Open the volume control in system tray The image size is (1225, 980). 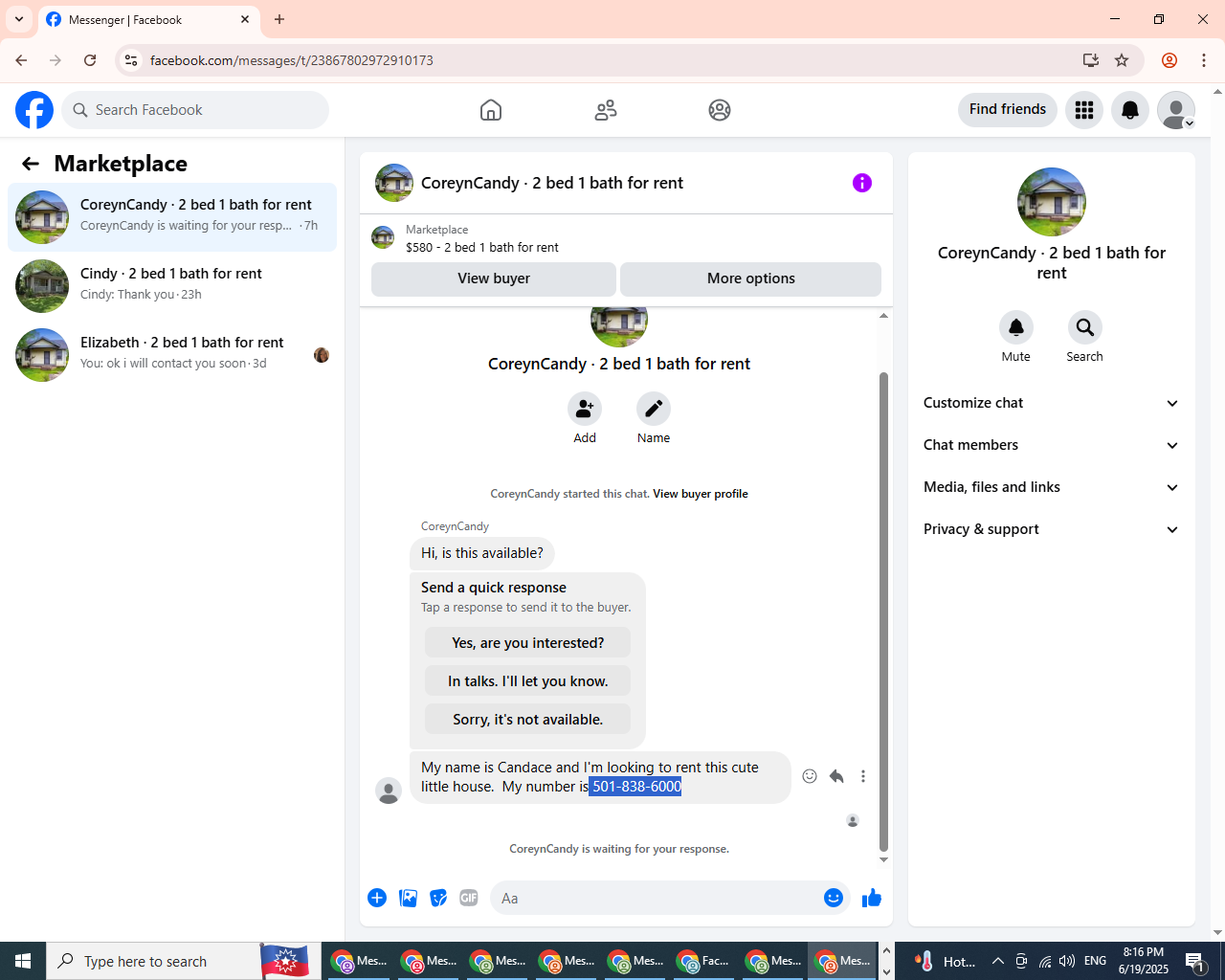(1067, 961)
